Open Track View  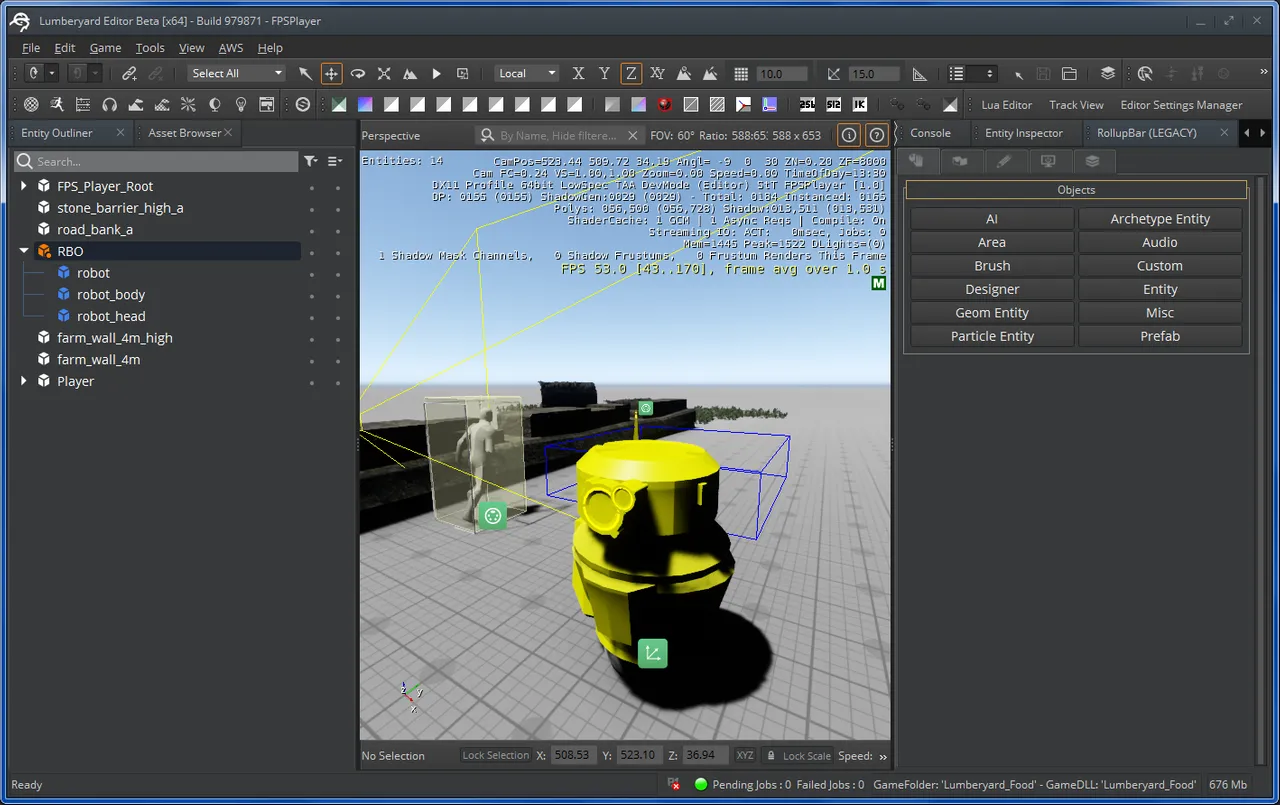point(1076,104)
